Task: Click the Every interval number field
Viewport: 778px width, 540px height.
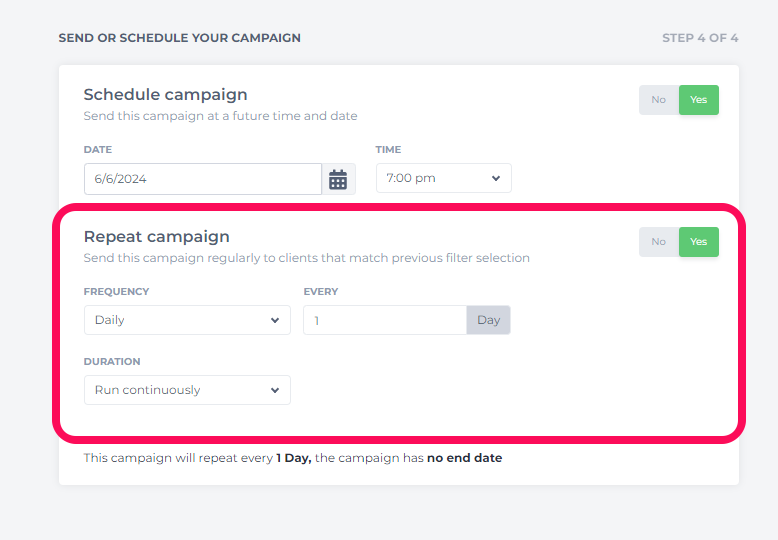Action: [x=385, y=320]
